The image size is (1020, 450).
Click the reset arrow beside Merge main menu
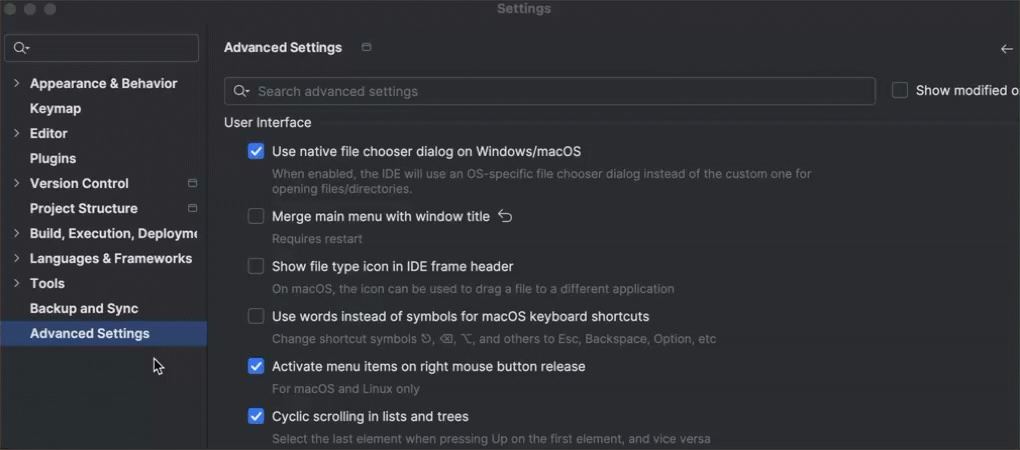coord(505,216)
